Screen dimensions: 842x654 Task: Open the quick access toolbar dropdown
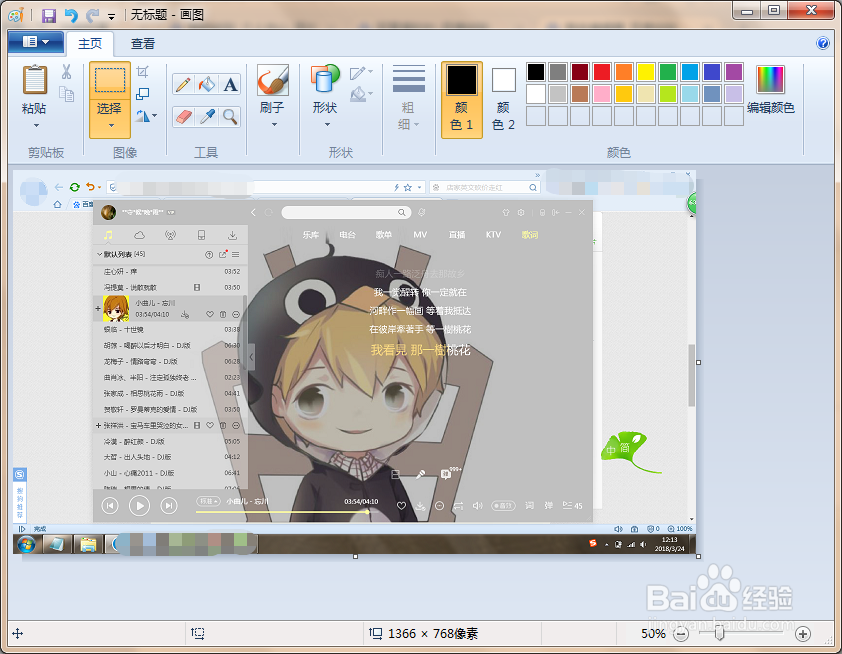point(112,17)
